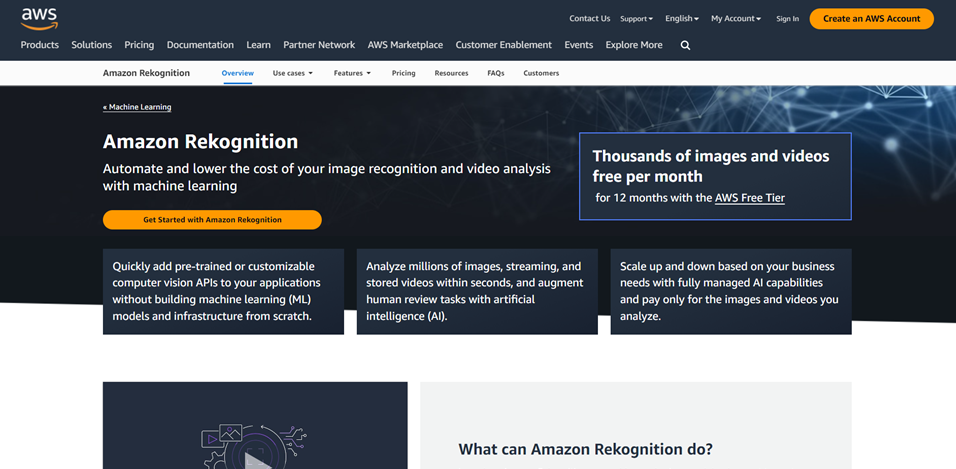The width and height of the screenshot is (956, 469).
Task: Expand the My Account menu
Action: (x=736, y=19)
